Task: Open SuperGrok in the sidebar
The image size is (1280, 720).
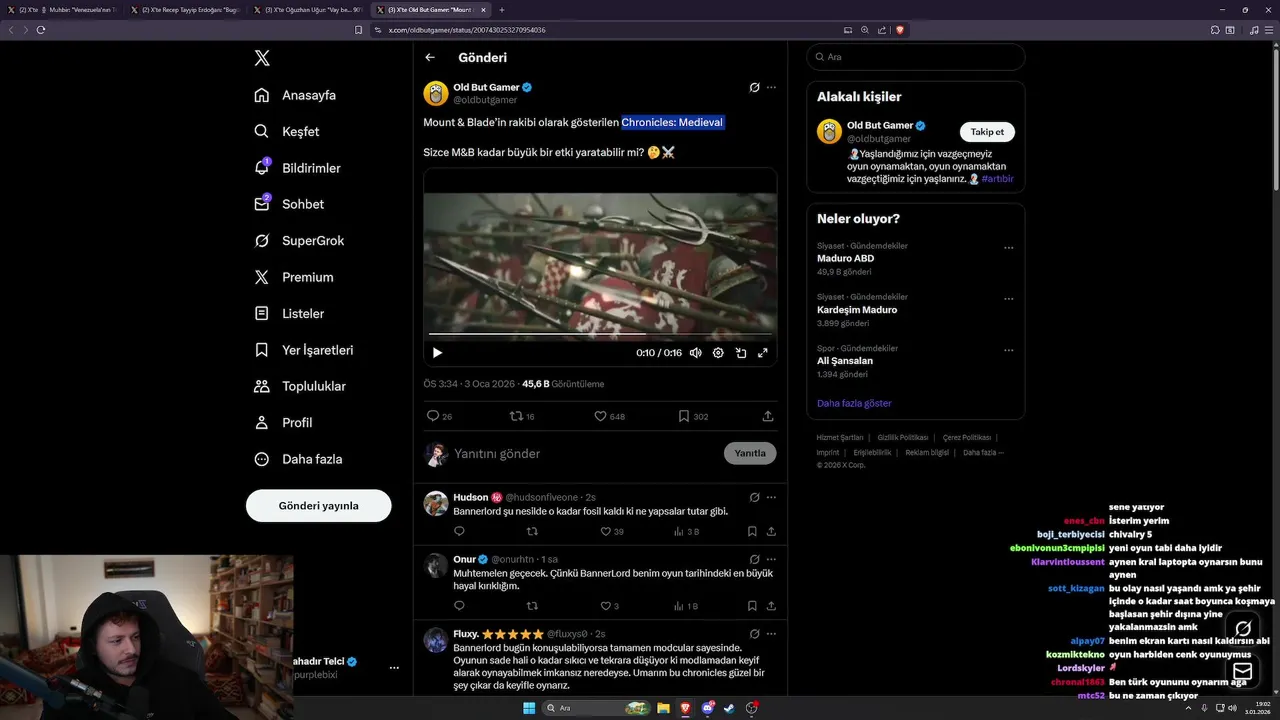Action: (x=299, y=241)
